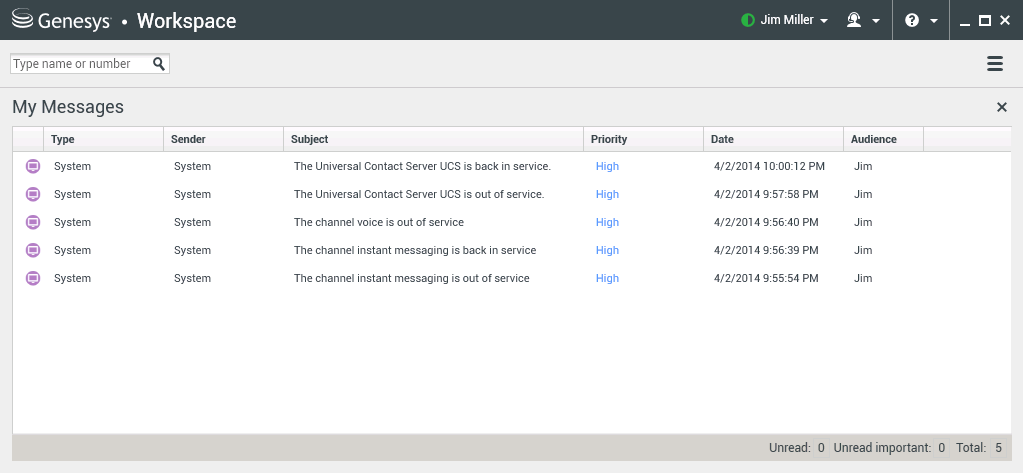Close the My Messages panel

[1001, 107]
